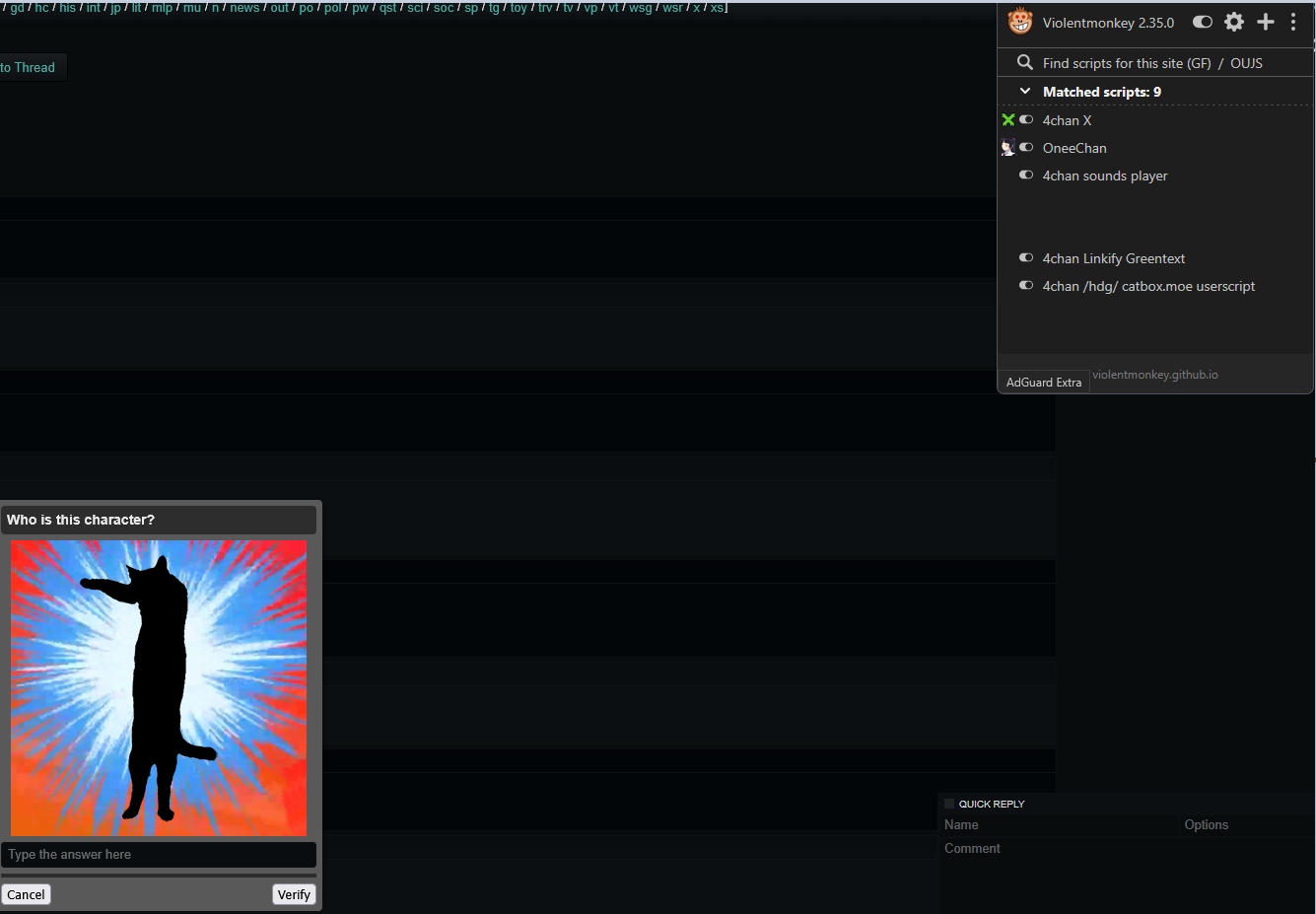The width and height of the screenshot is (1316, 914).
Task: Toggle the OneeChan script switch
Action: pyautogui.click(x=1026, y=148)
